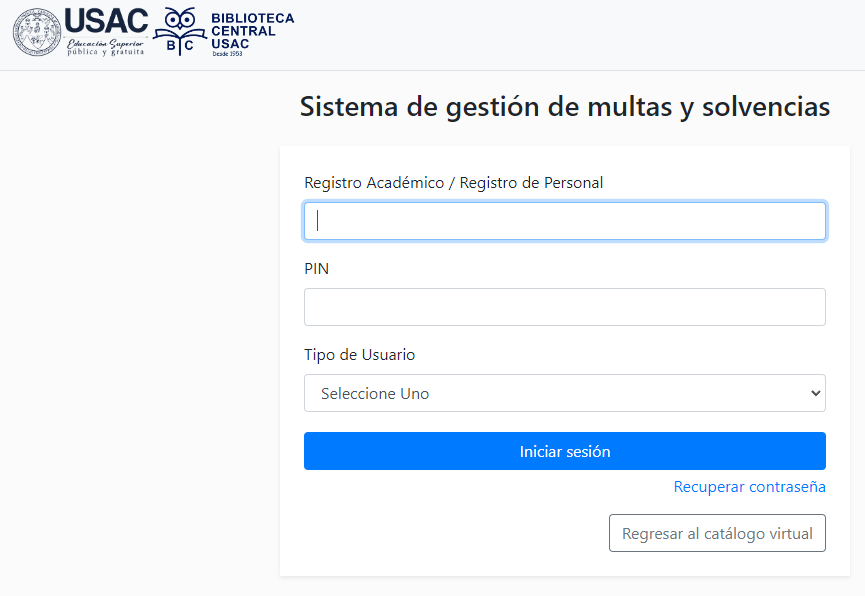Viewport: 865px width, 596px height.
Task: Focus the Registro Académico input field
Action: point(564,221)
